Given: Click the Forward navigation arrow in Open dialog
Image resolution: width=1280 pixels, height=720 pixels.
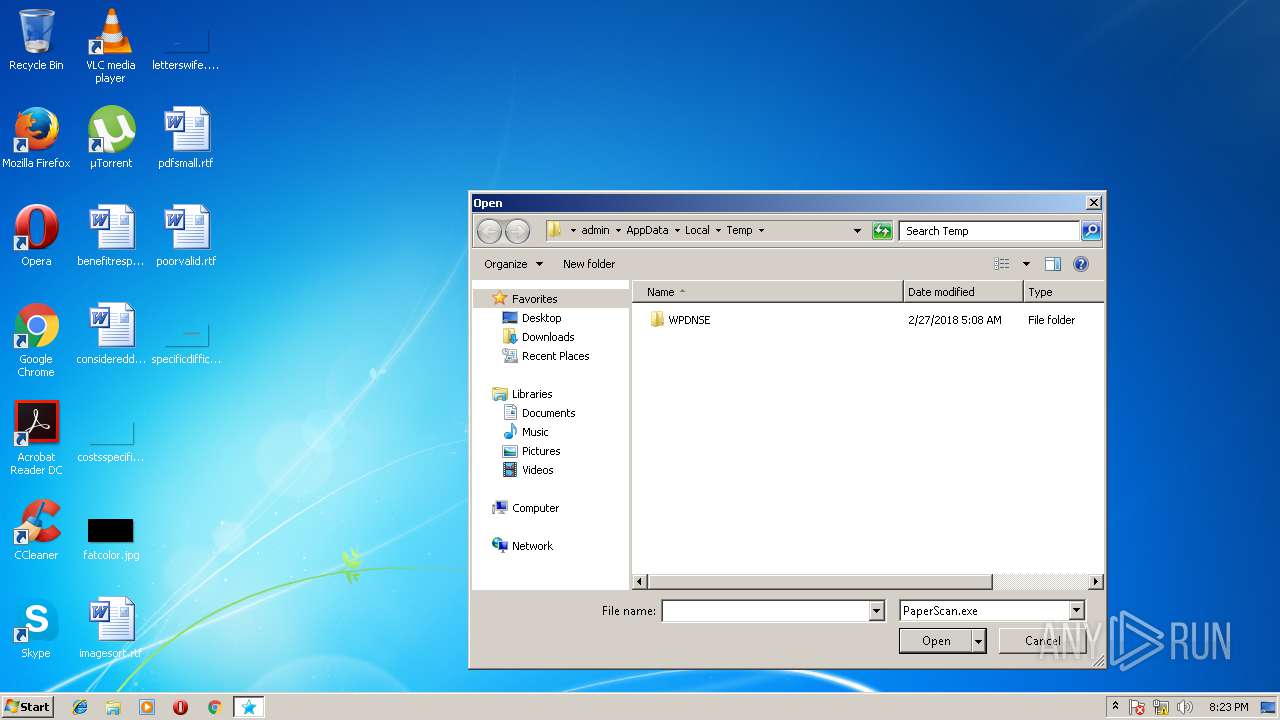Looking at the screenshot, I should point(517,231).
